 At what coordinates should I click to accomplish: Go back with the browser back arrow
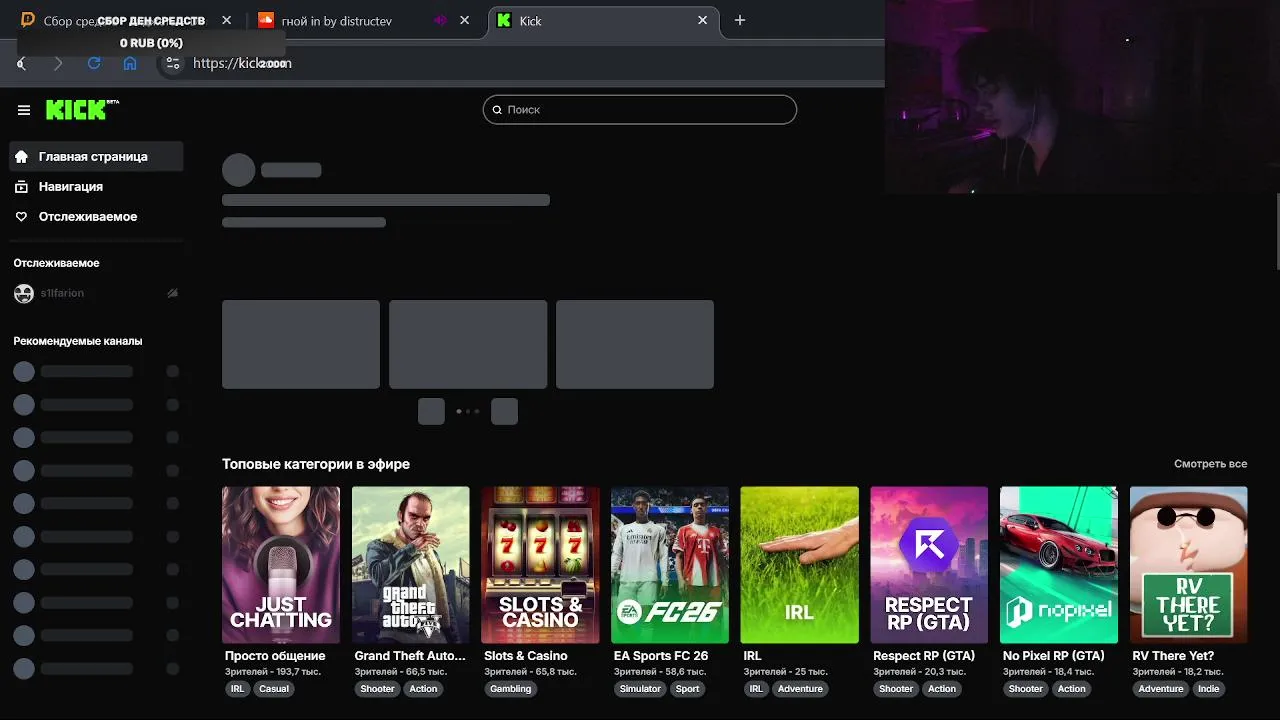tap(21, 63)
